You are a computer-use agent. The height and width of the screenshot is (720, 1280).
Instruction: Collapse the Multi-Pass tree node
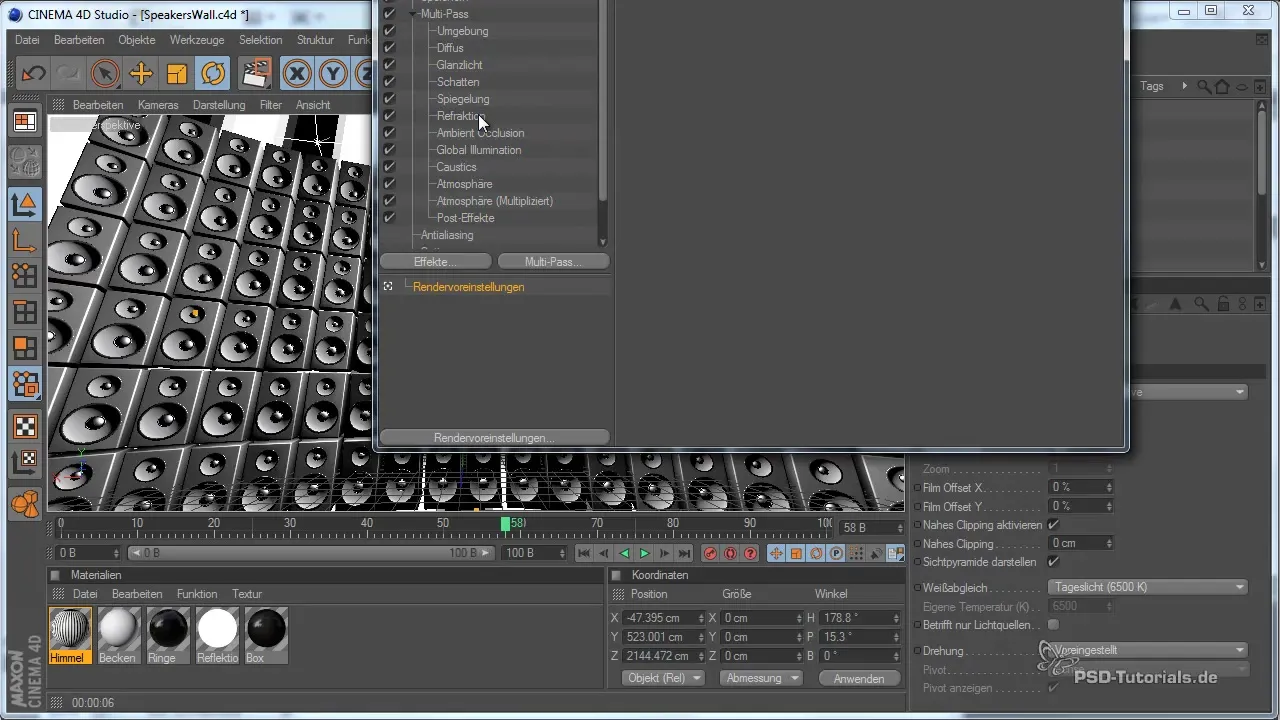coord(413,14)
